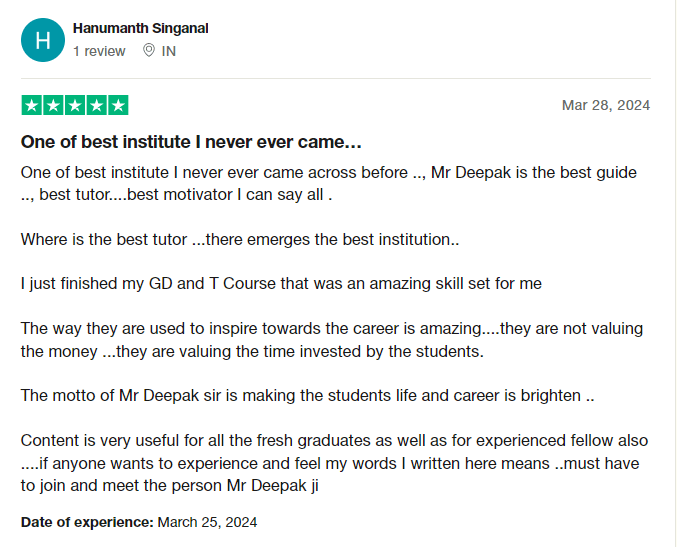Click the "IN" country label
This screenshot has height=547, width=677.
(168, 51)
